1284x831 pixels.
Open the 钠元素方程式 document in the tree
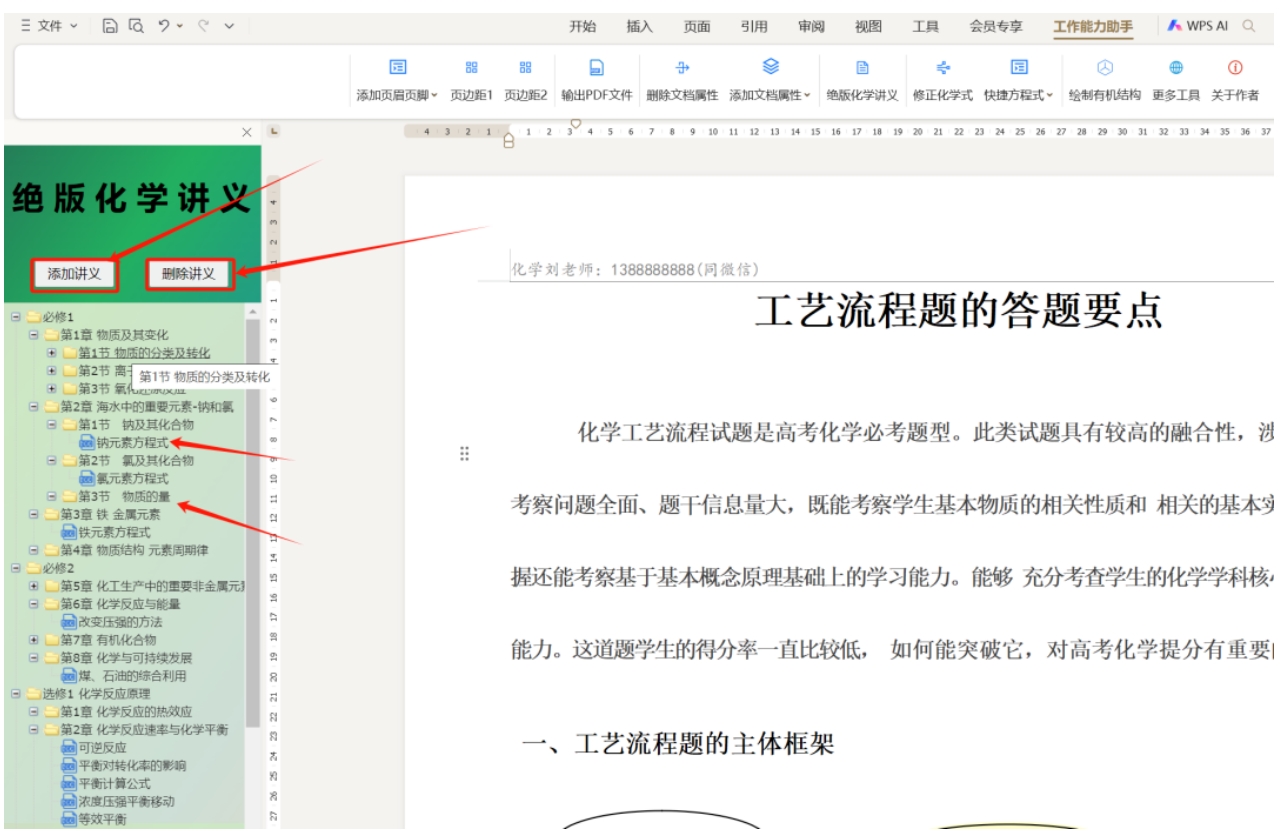point(132,443)
